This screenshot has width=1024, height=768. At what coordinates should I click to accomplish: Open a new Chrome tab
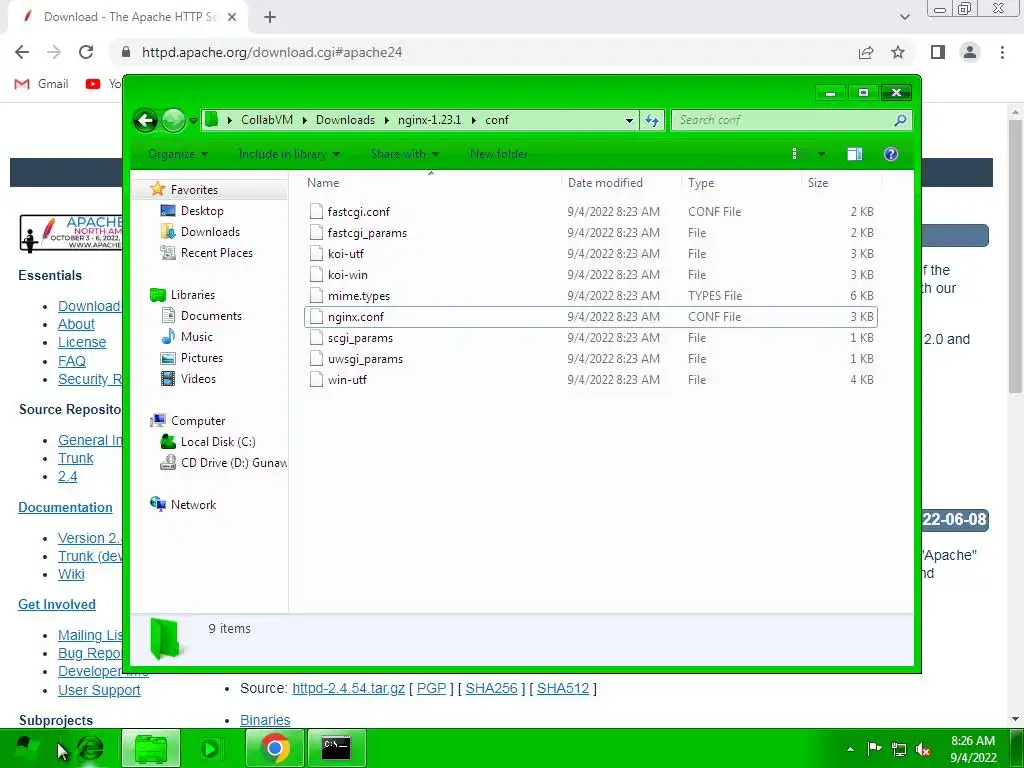coord(270,17)
